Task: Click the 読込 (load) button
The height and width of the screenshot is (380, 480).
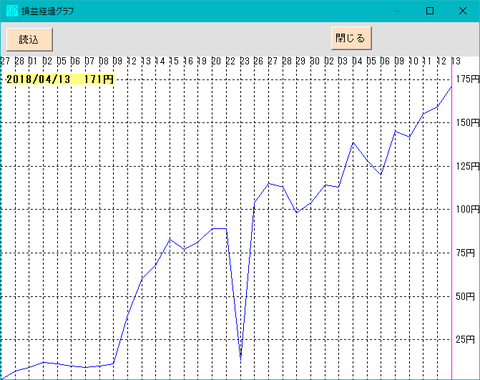Action: 29,40
